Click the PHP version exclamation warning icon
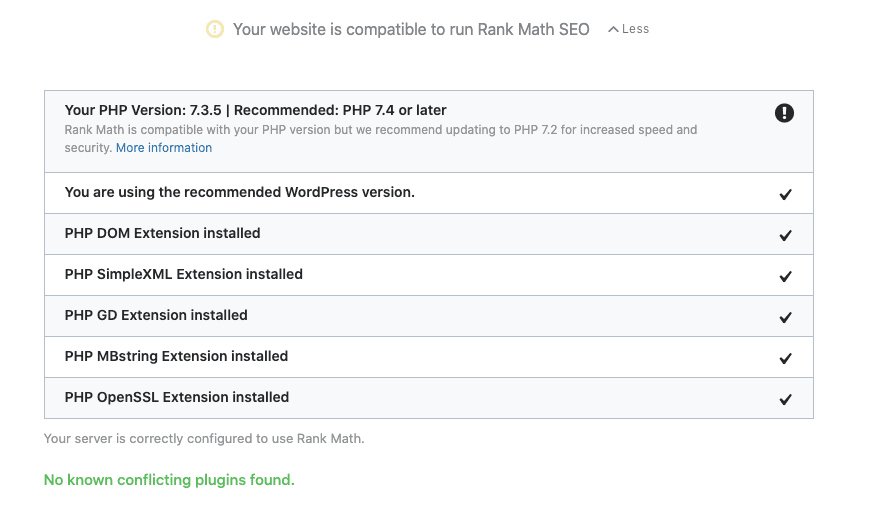The height and width of the screenshot is (512, 872). click(785, 113)
